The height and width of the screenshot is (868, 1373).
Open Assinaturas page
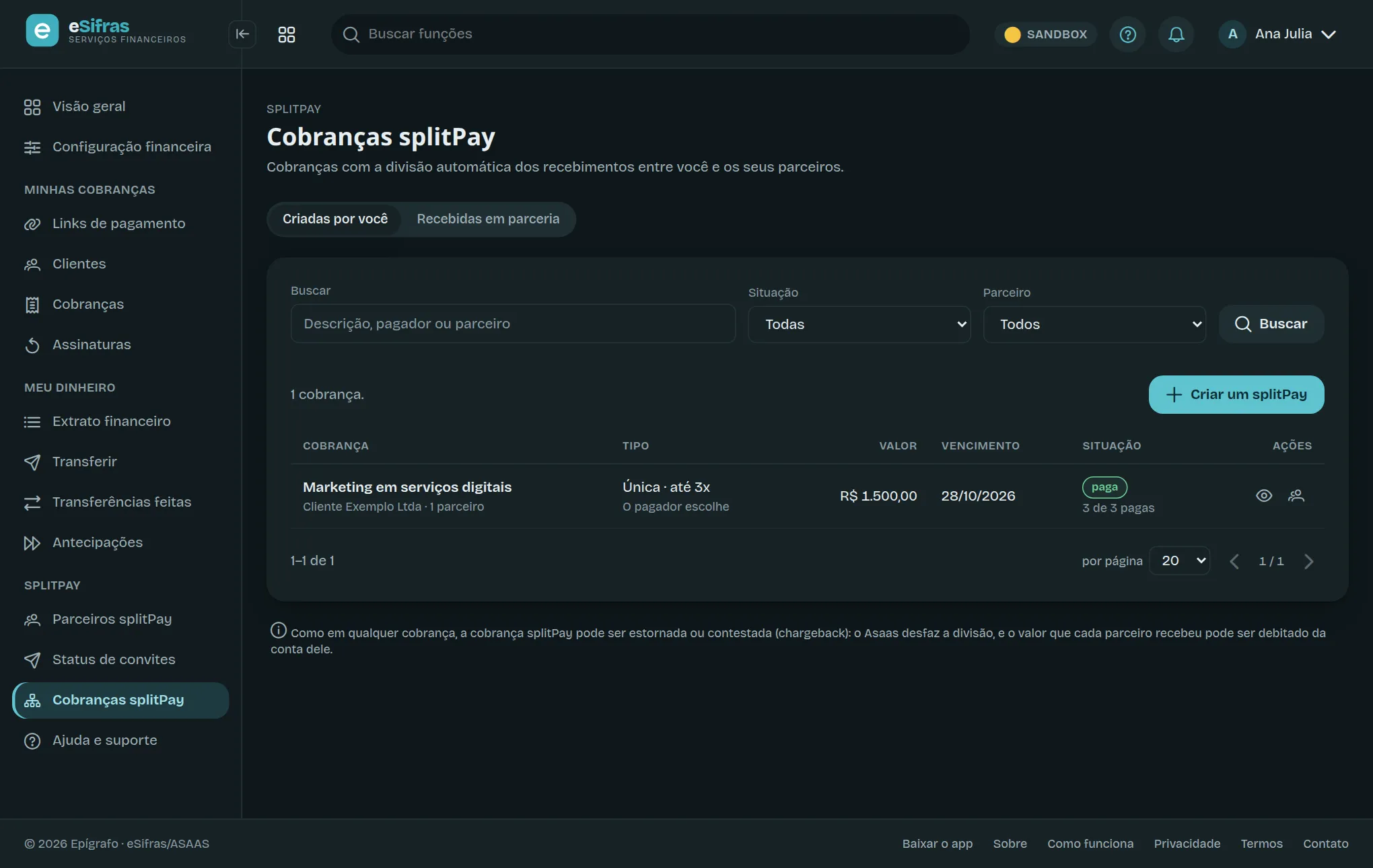(121, 345)
